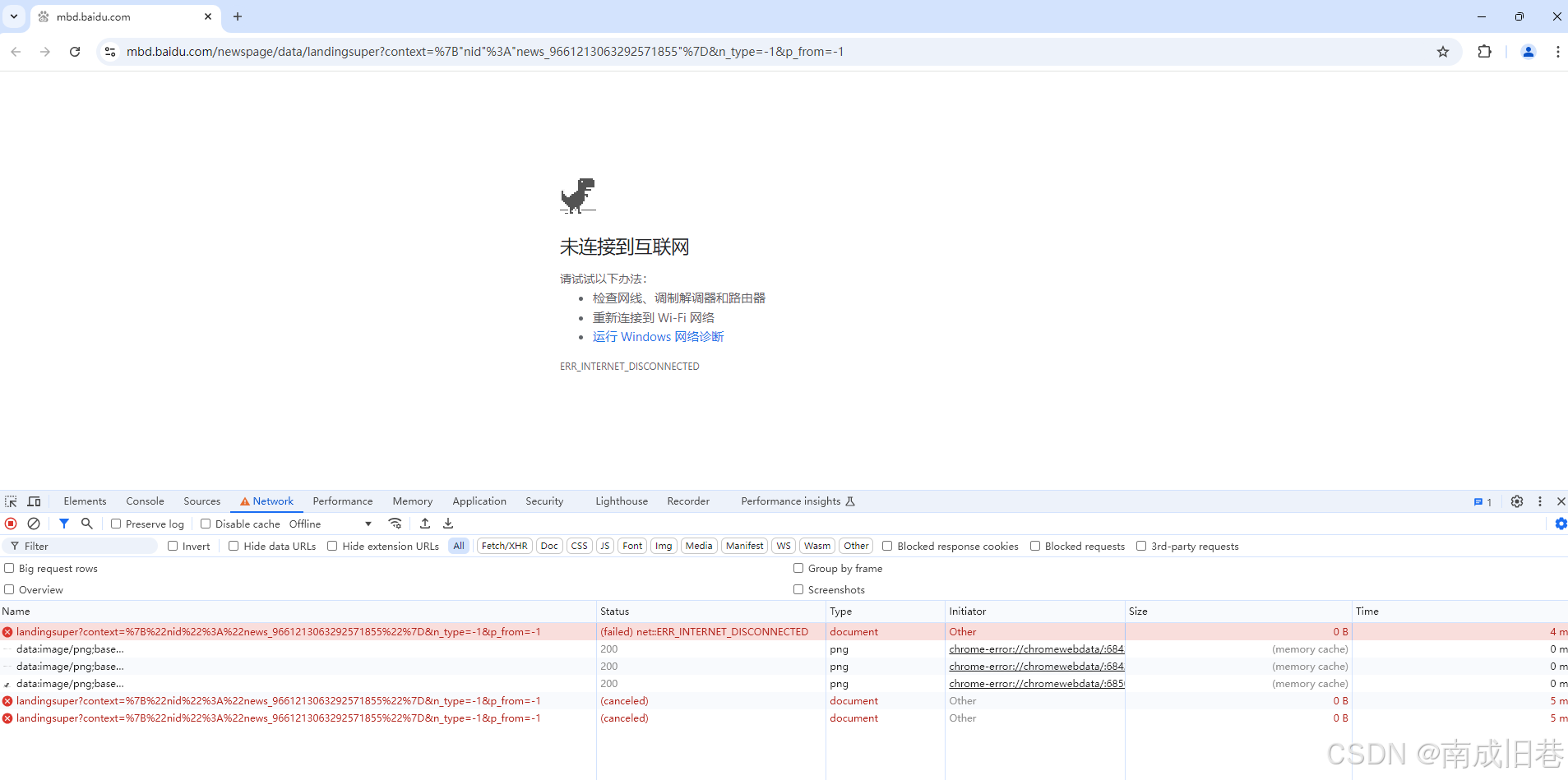Switch to the Console tab

[145, 501]
